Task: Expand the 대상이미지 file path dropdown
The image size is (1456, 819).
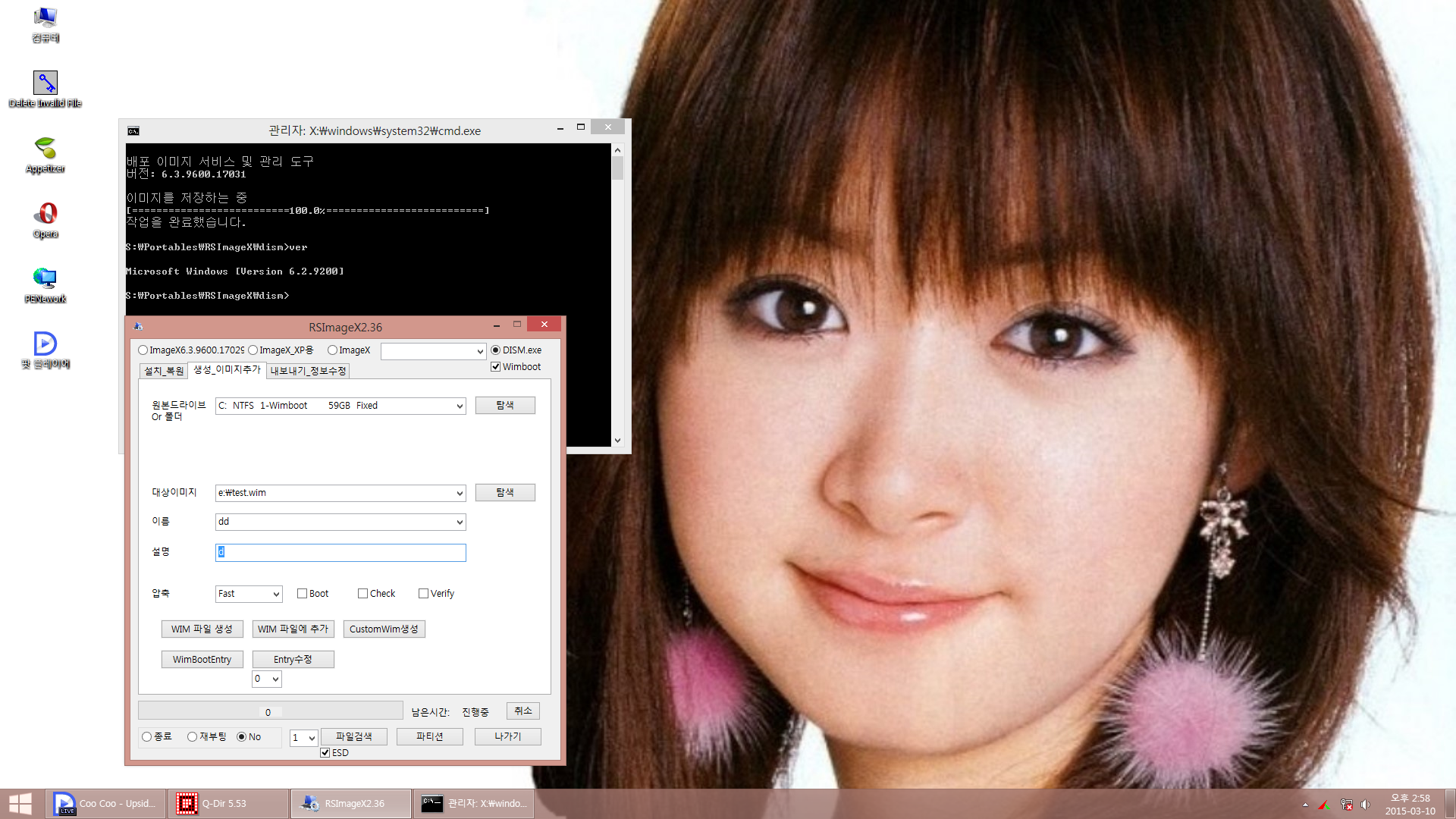Action: click(458, 492)
